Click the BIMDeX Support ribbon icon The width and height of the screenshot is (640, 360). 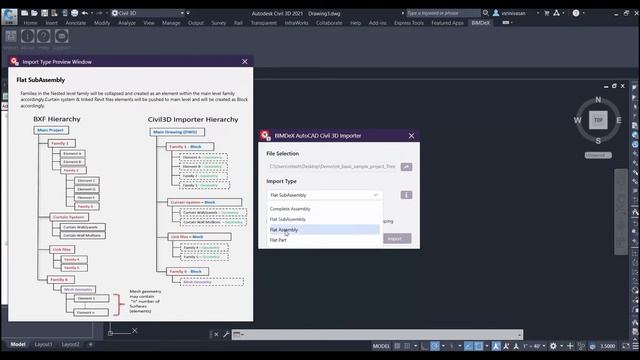61,37
